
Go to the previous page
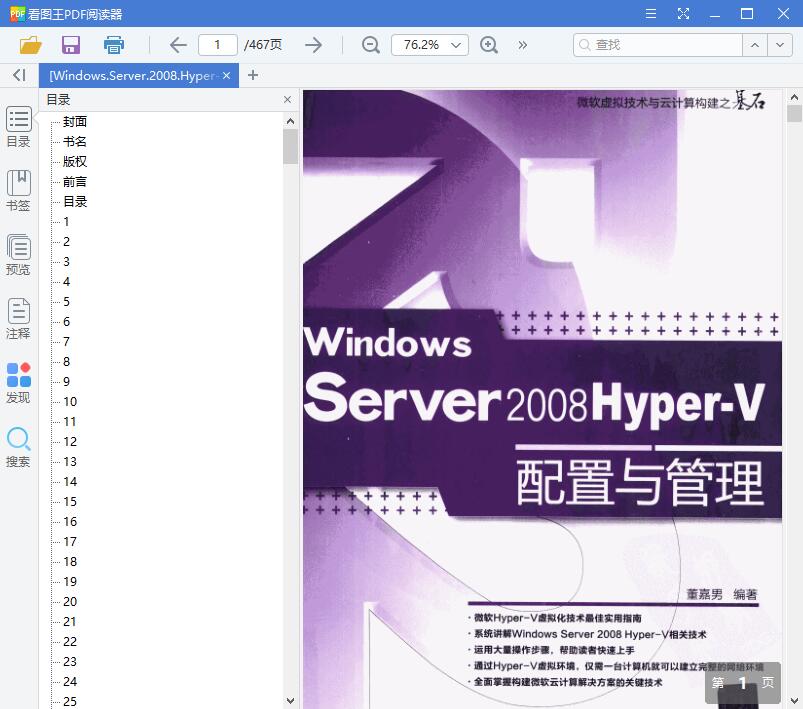(x=178, y=45)
